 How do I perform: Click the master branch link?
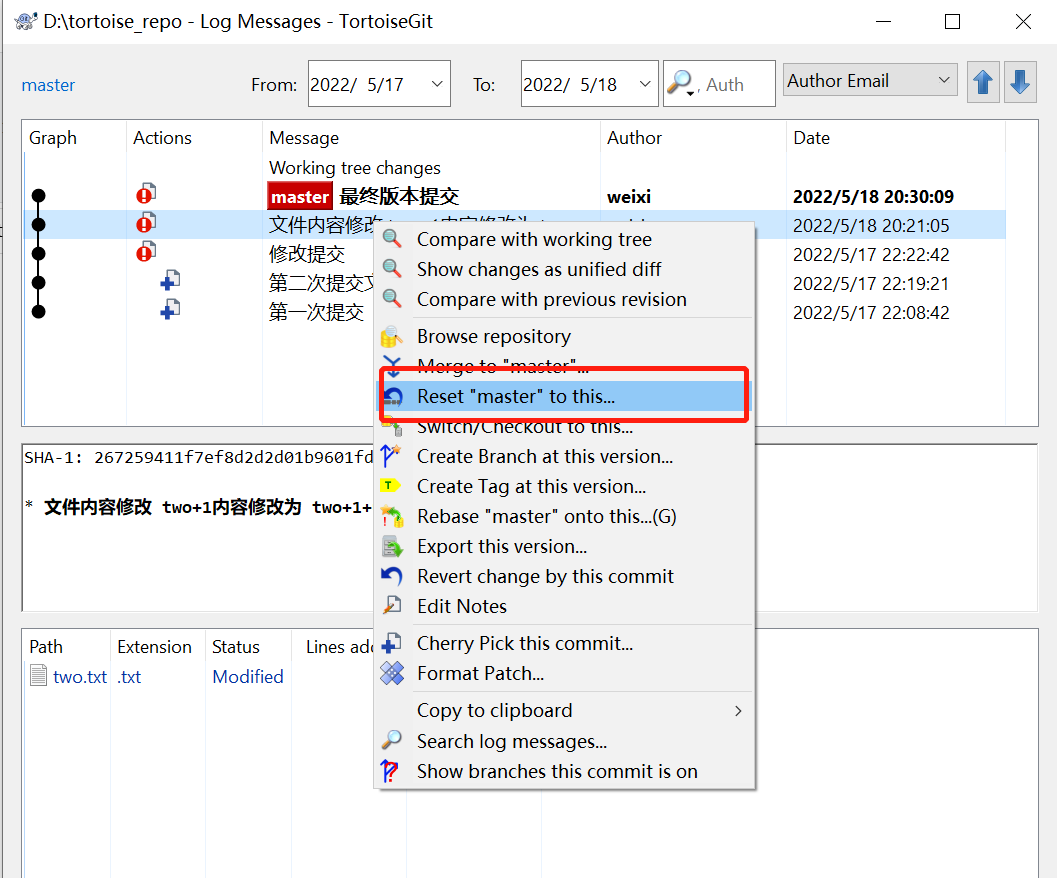48,85
